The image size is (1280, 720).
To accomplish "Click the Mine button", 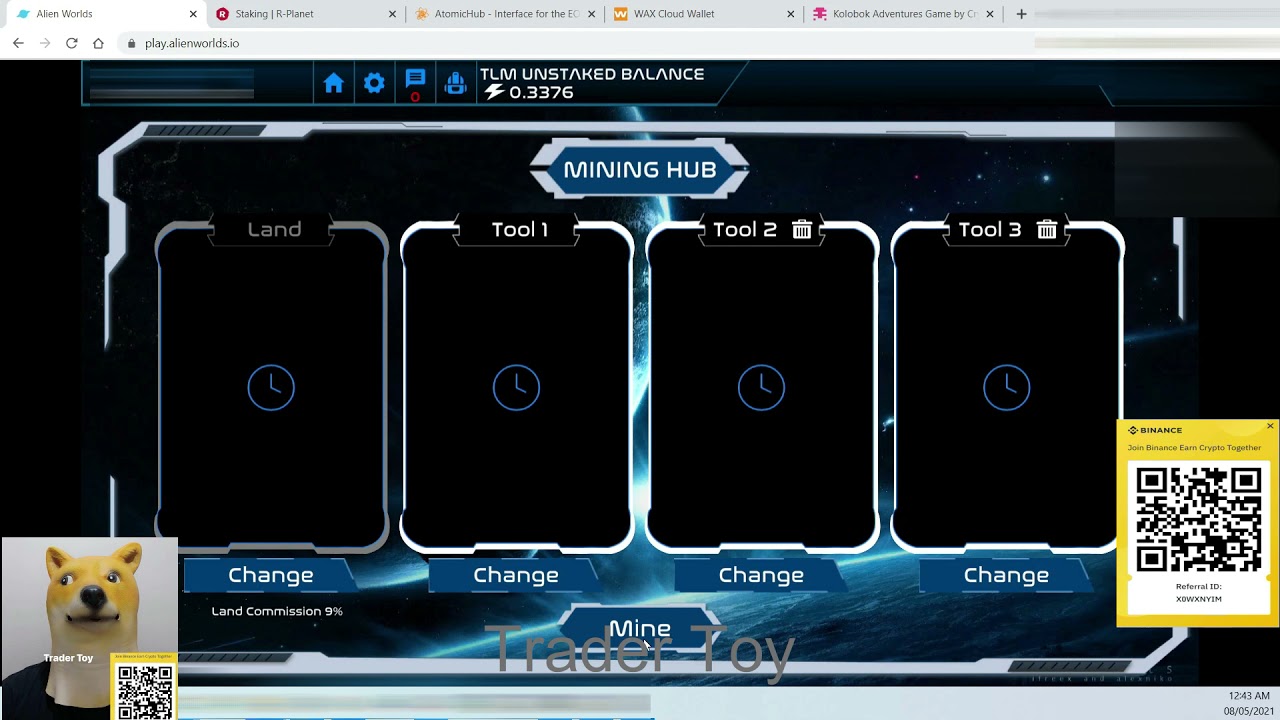I will pyautogui.click(x=640, y=629).
